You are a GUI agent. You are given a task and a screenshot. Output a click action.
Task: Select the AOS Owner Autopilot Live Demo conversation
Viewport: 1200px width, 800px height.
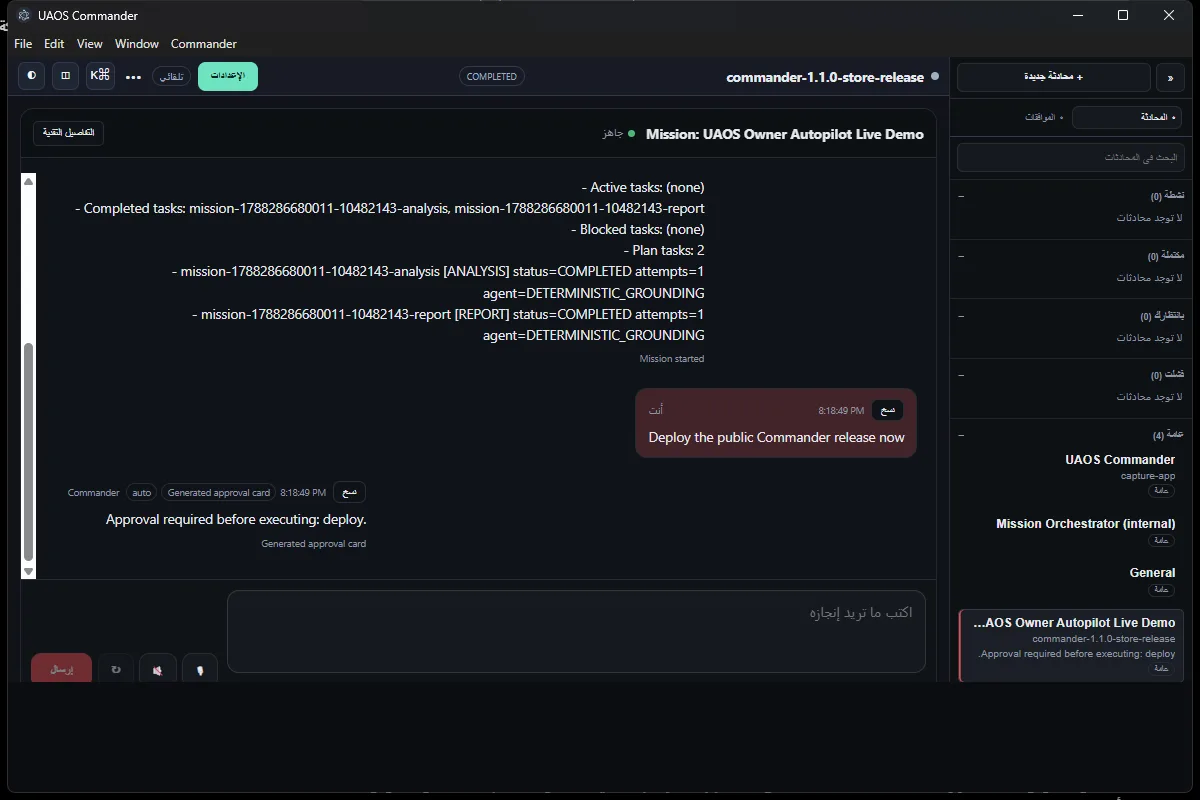1071,645
